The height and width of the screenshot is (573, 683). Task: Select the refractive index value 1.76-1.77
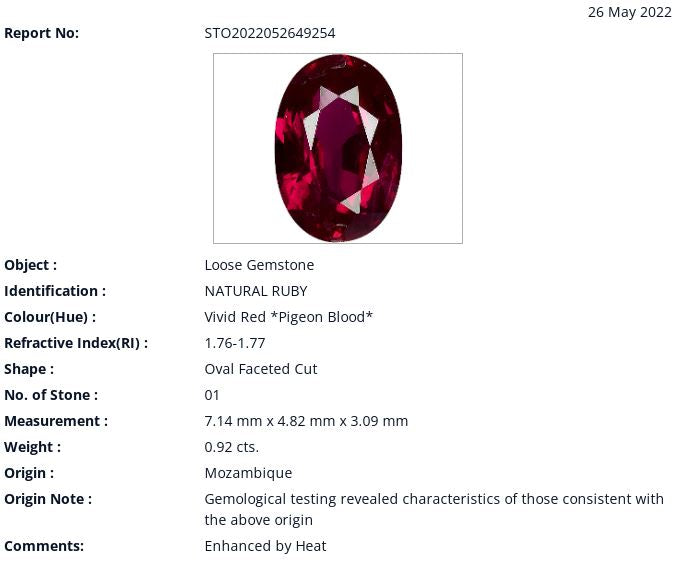point(235,343)
